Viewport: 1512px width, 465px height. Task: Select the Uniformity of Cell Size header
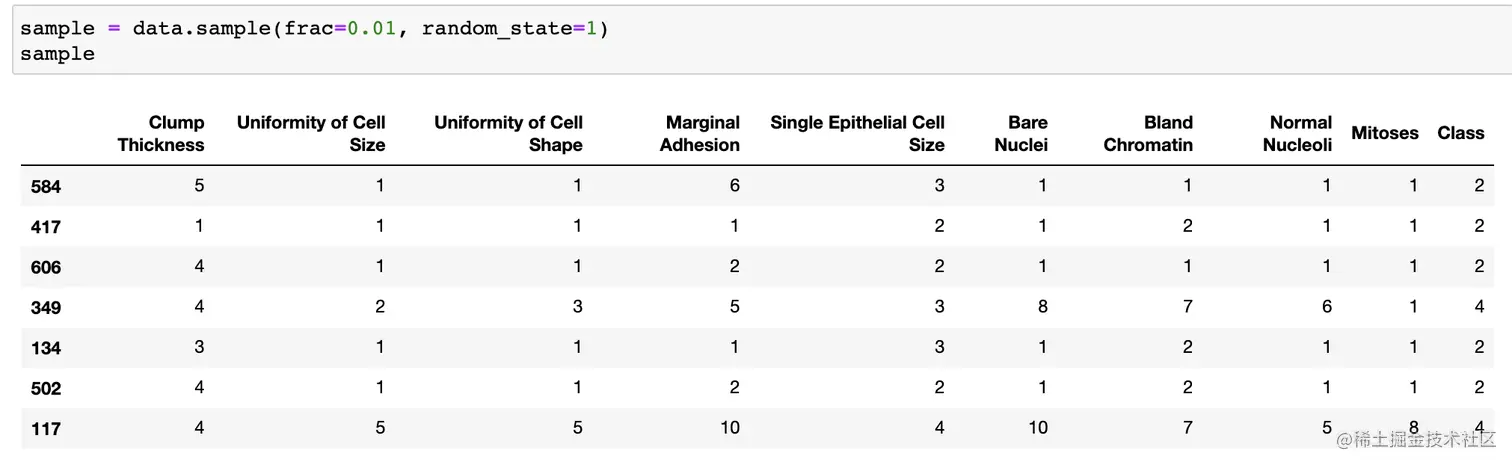click(x=311, y=133)
